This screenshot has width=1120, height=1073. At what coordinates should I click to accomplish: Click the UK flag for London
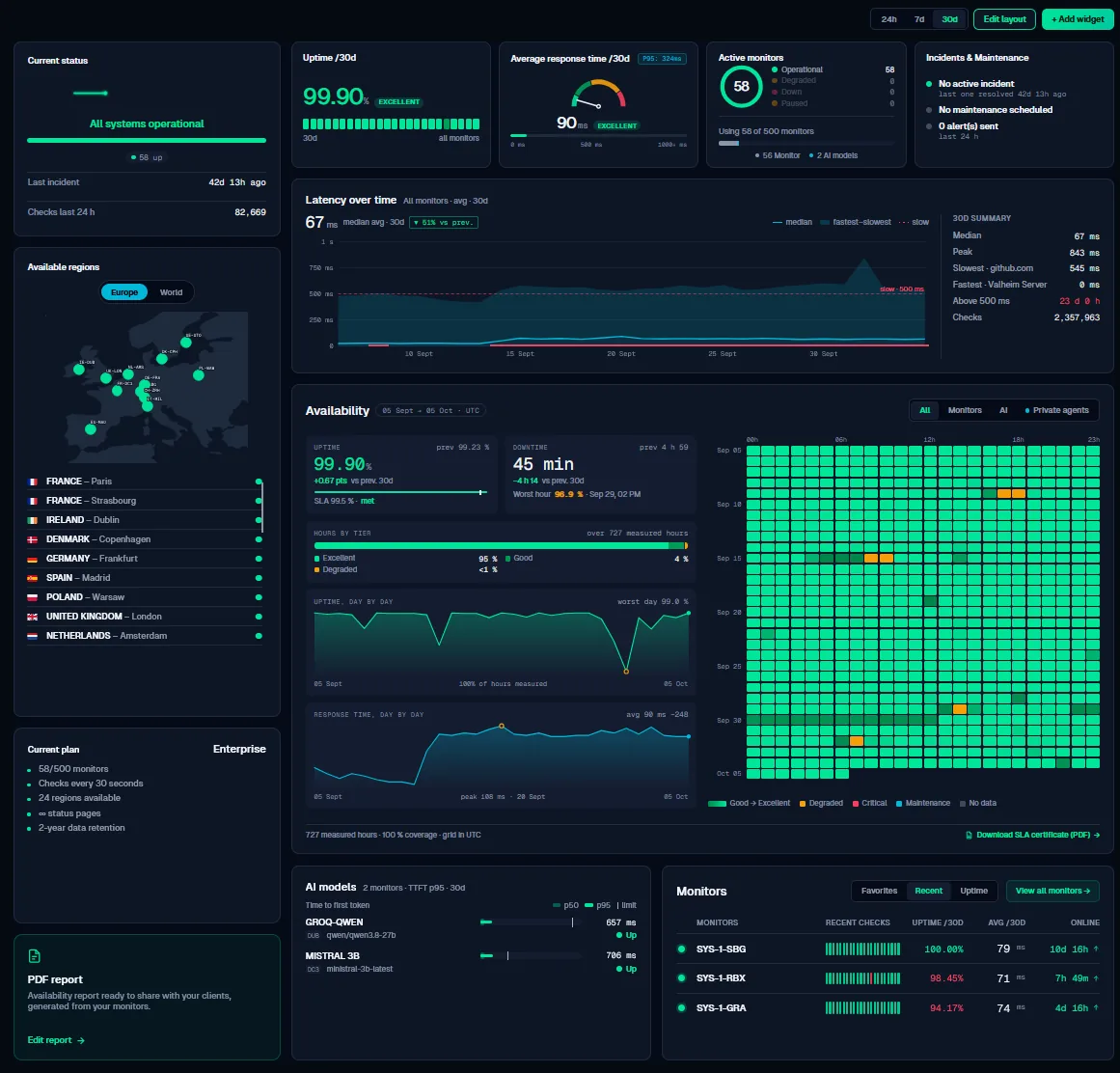pyautogui.click(x=32, y=617)
